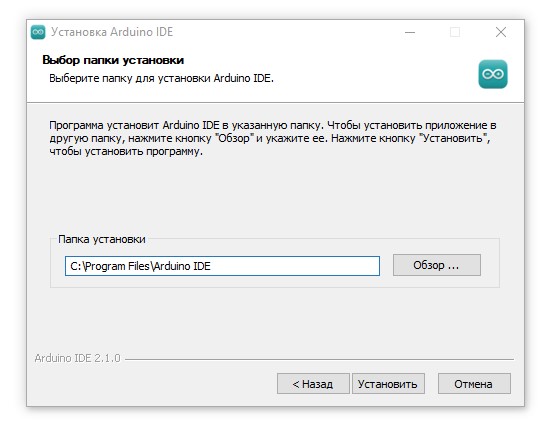The height and width of the screenshot is (433, 556).
Task: Go back with the Назад button
Action: point(313,384)
